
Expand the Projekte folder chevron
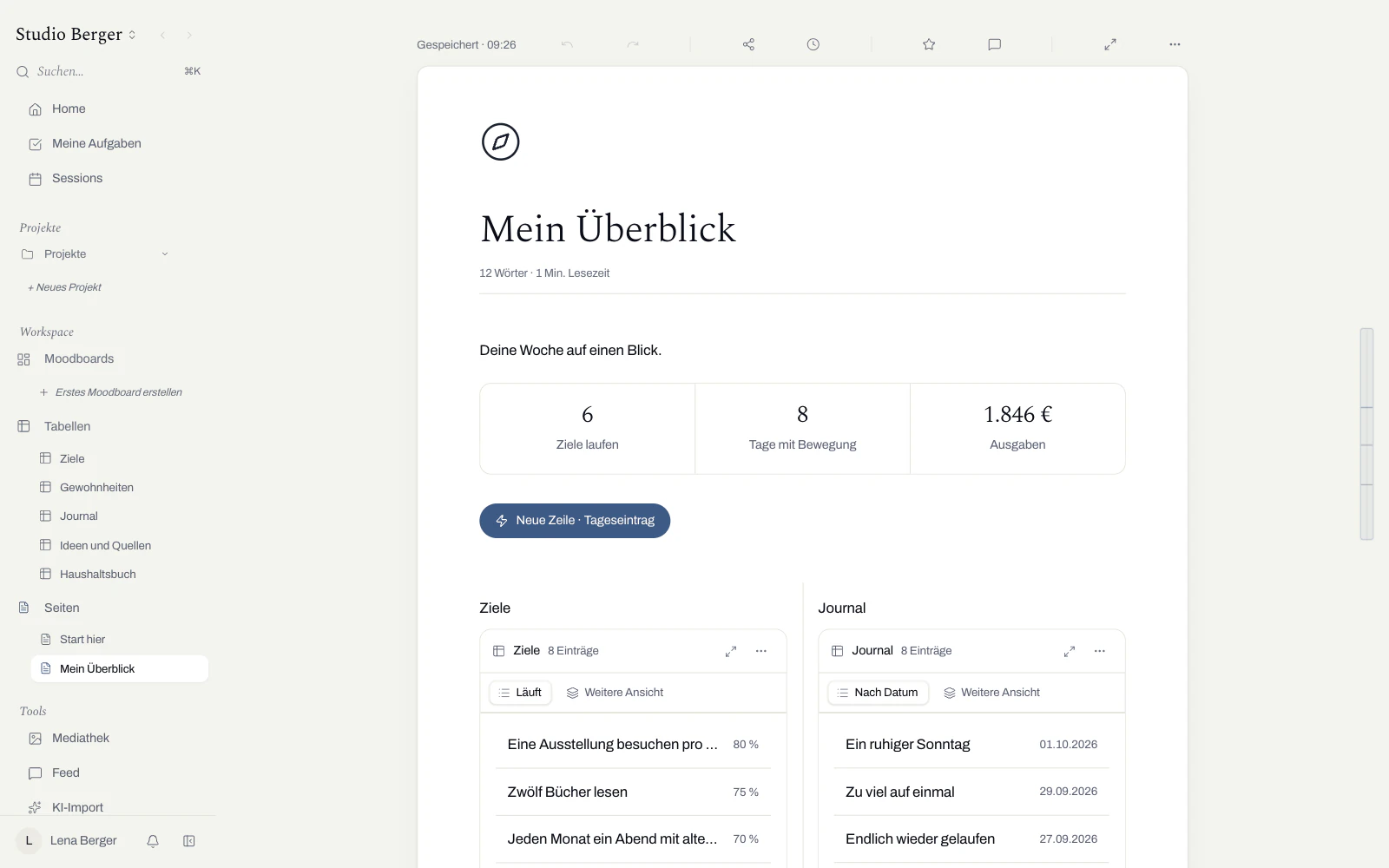[x=165, y=254]
